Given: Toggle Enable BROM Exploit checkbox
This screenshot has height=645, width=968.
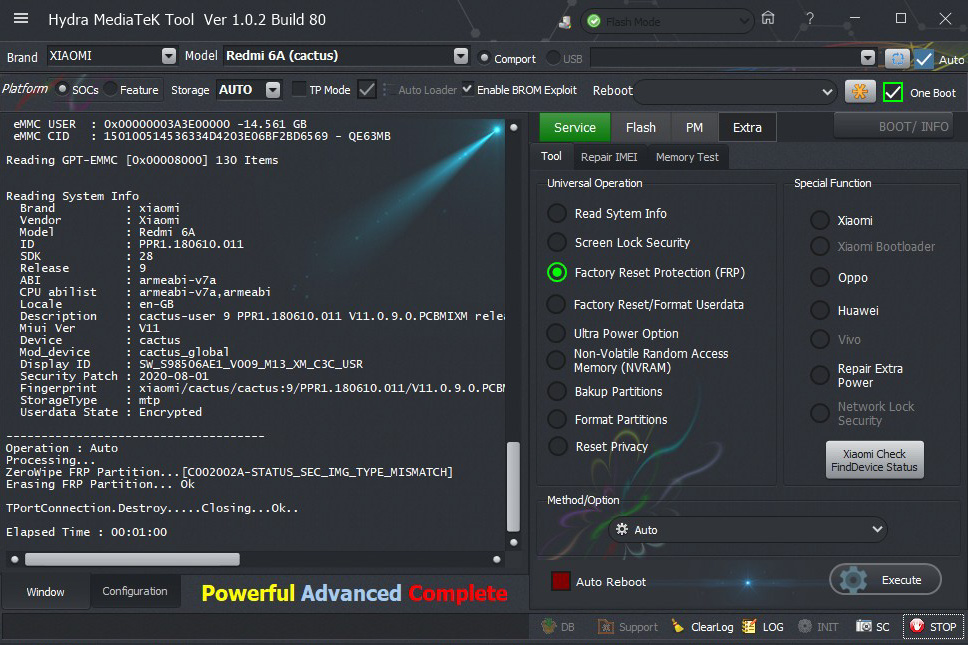Looking at the screenshot, I should tap(467, 89).
